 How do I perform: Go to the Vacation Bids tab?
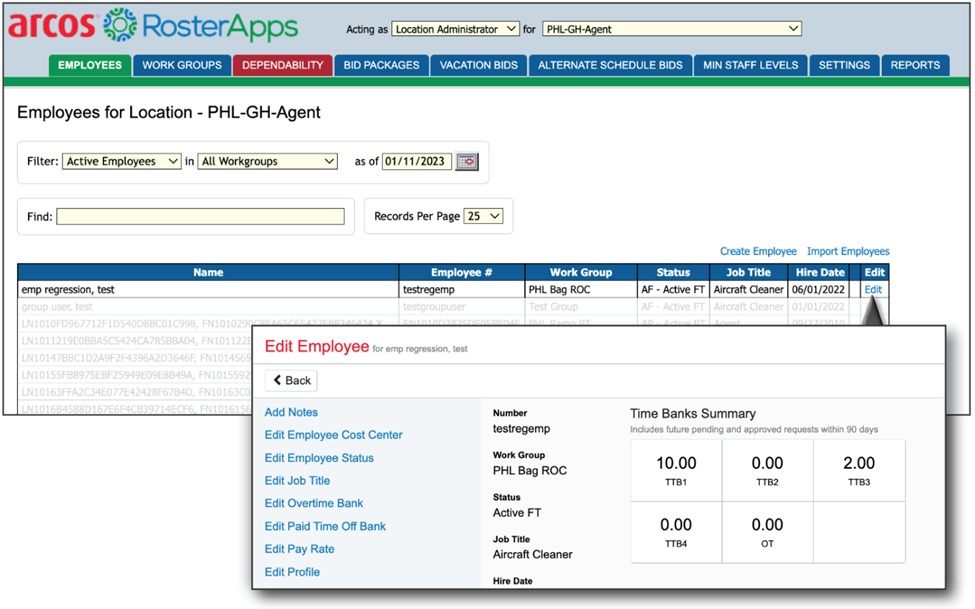[x=479, y=65]
